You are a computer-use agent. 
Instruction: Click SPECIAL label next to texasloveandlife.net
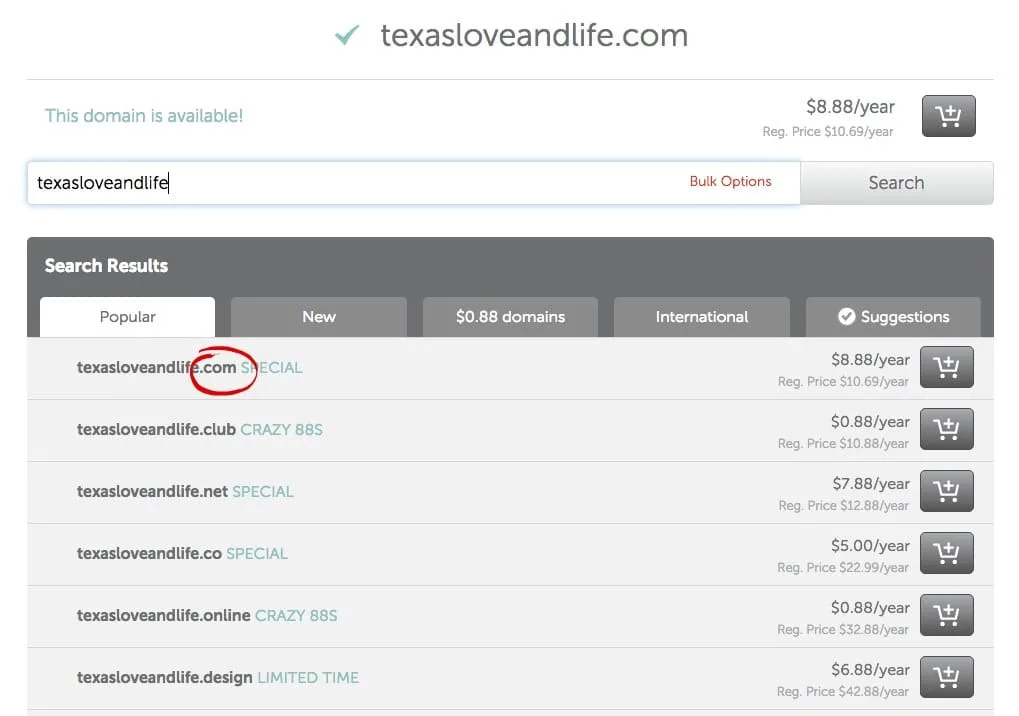tap(265, 491)
